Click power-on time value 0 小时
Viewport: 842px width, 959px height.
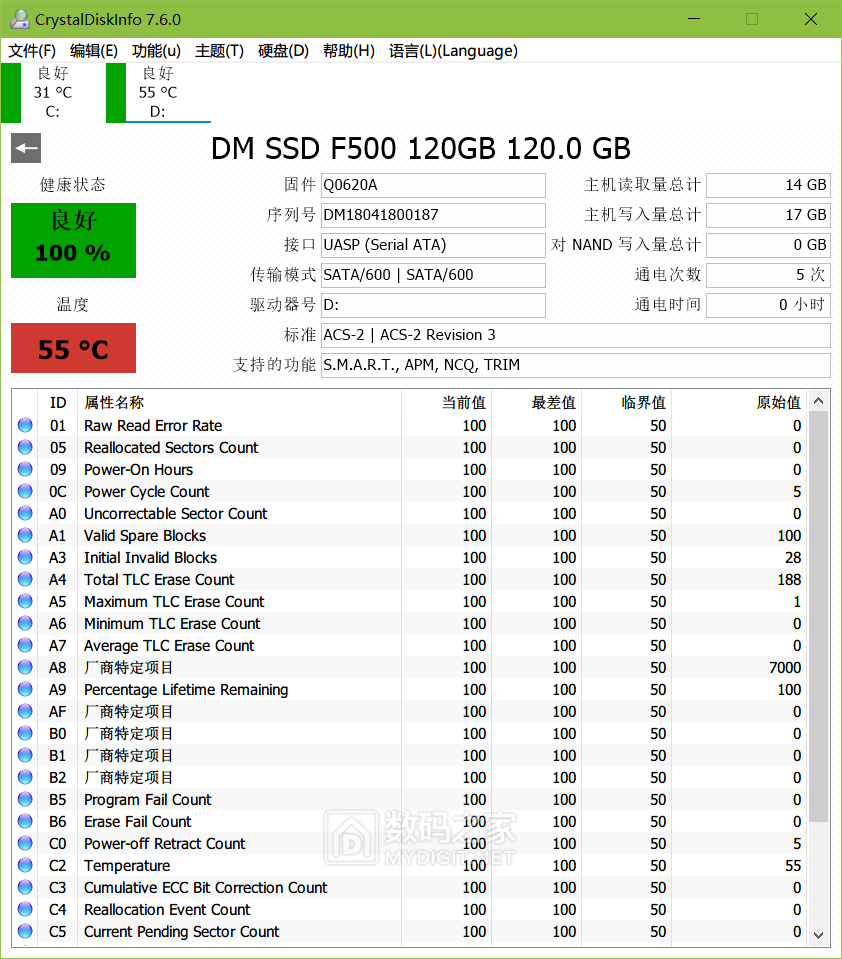point(768,305)
